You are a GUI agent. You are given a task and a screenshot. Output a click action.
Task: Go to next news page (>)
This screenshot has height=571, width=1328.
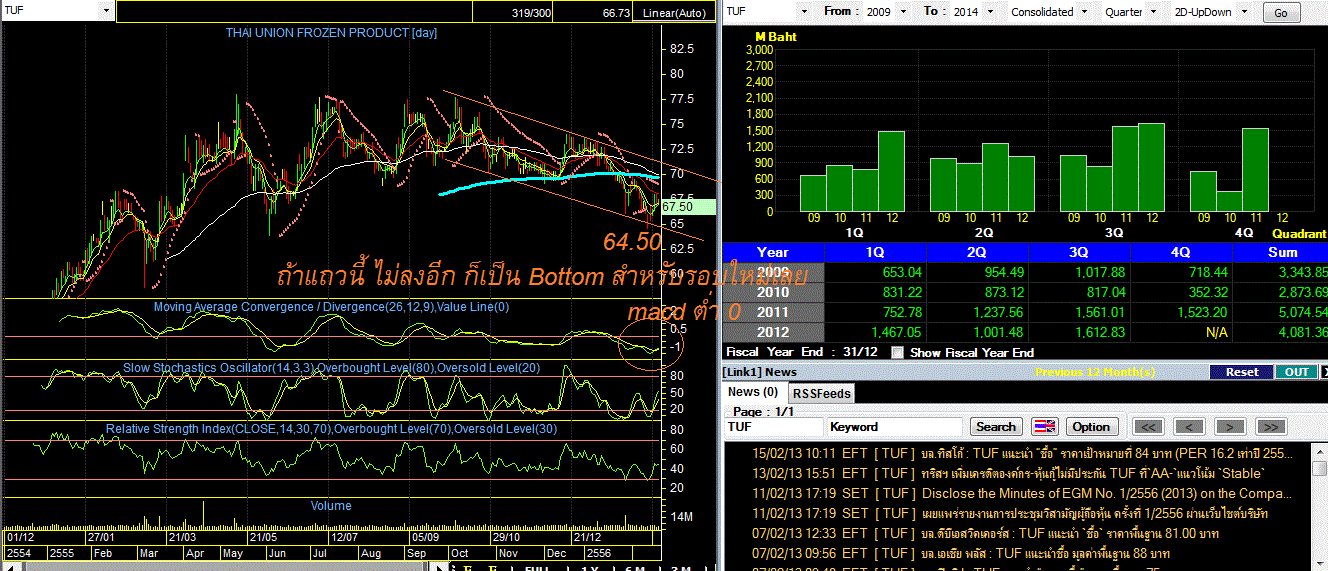pos(1230,427)
